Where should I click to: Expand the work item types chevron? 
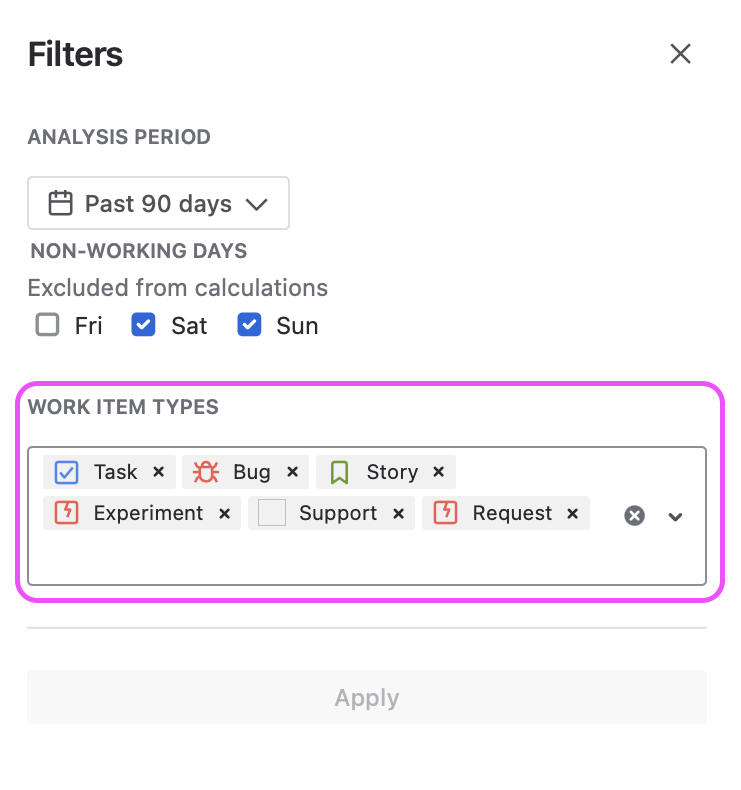(675, 516)
